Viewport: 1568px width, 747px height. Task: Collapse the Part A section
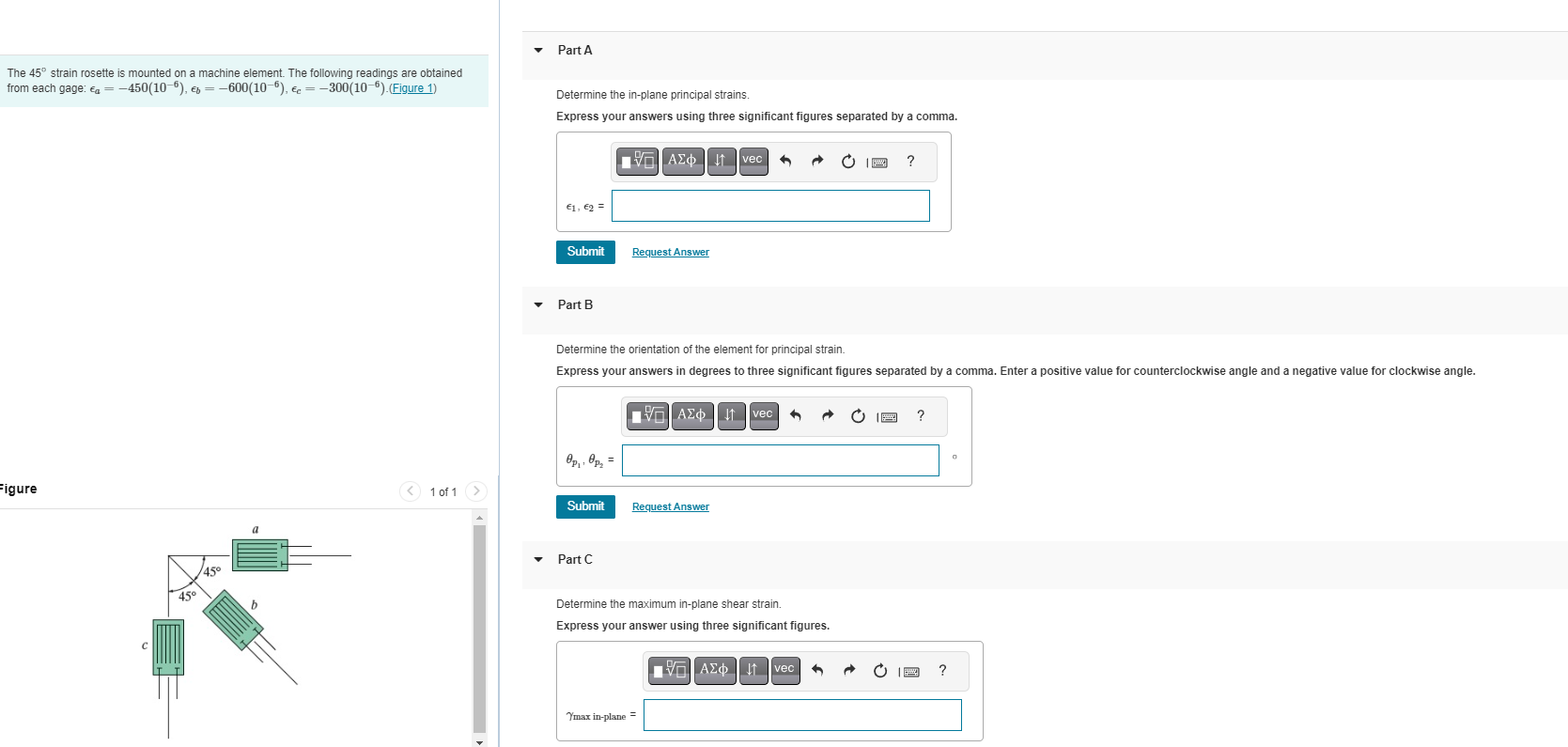[538, 51]
